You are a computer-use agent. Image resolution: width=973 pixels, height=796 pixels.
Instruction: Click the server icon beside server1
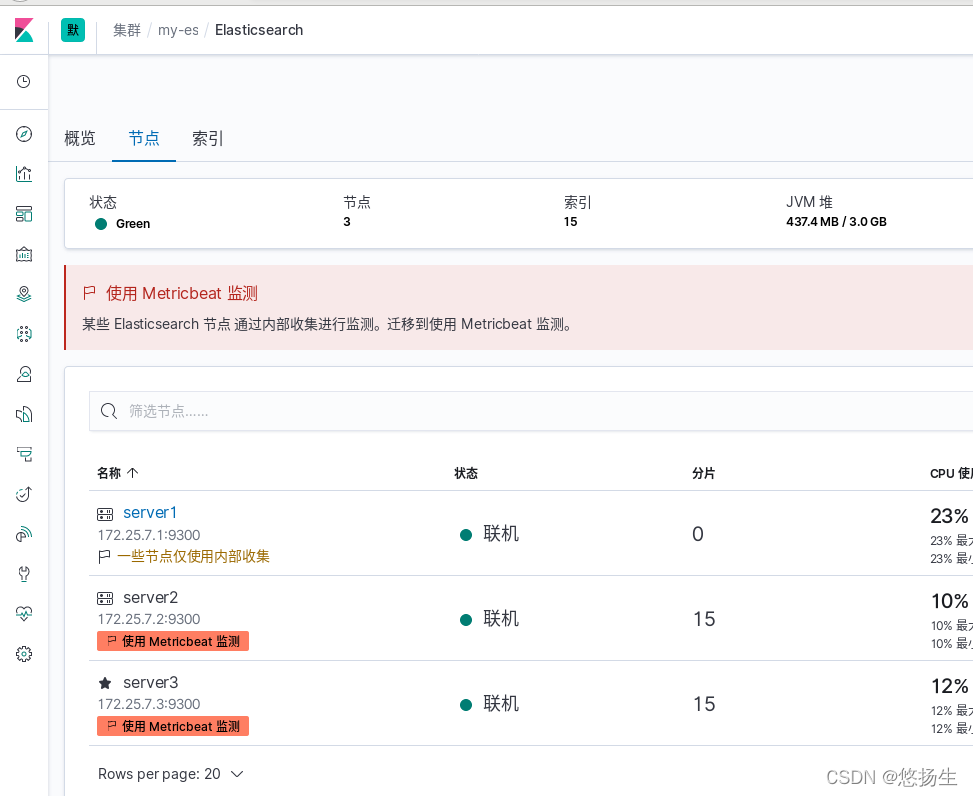coord(105,514)
